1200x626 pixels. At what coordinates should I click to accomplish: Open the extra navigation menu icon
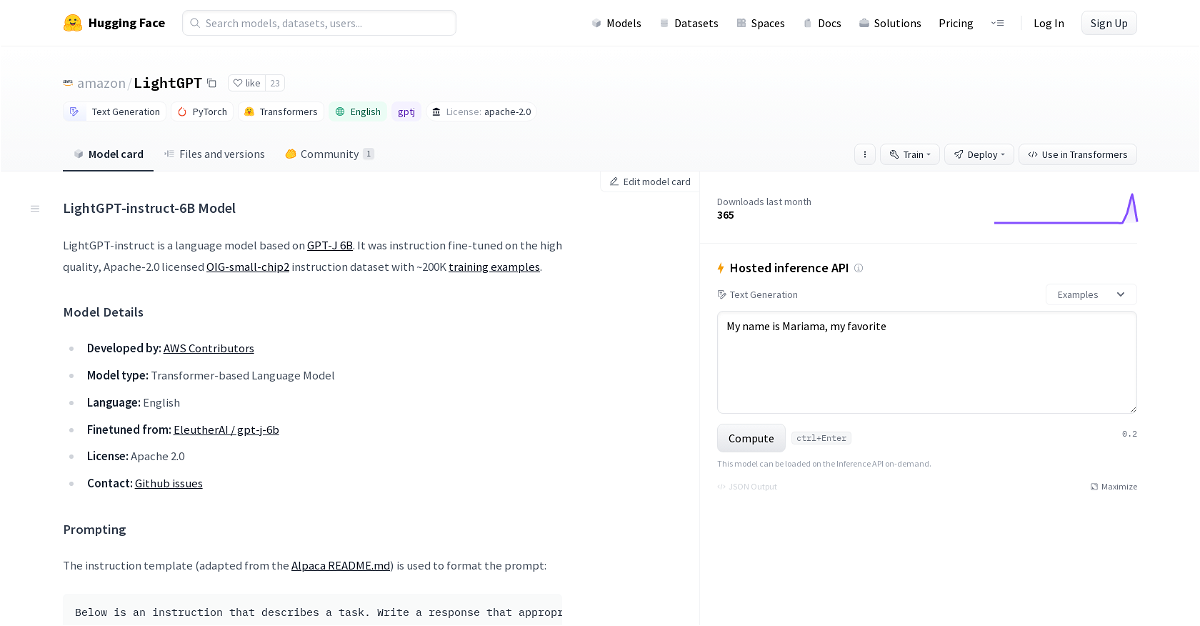tap(997, 23)
